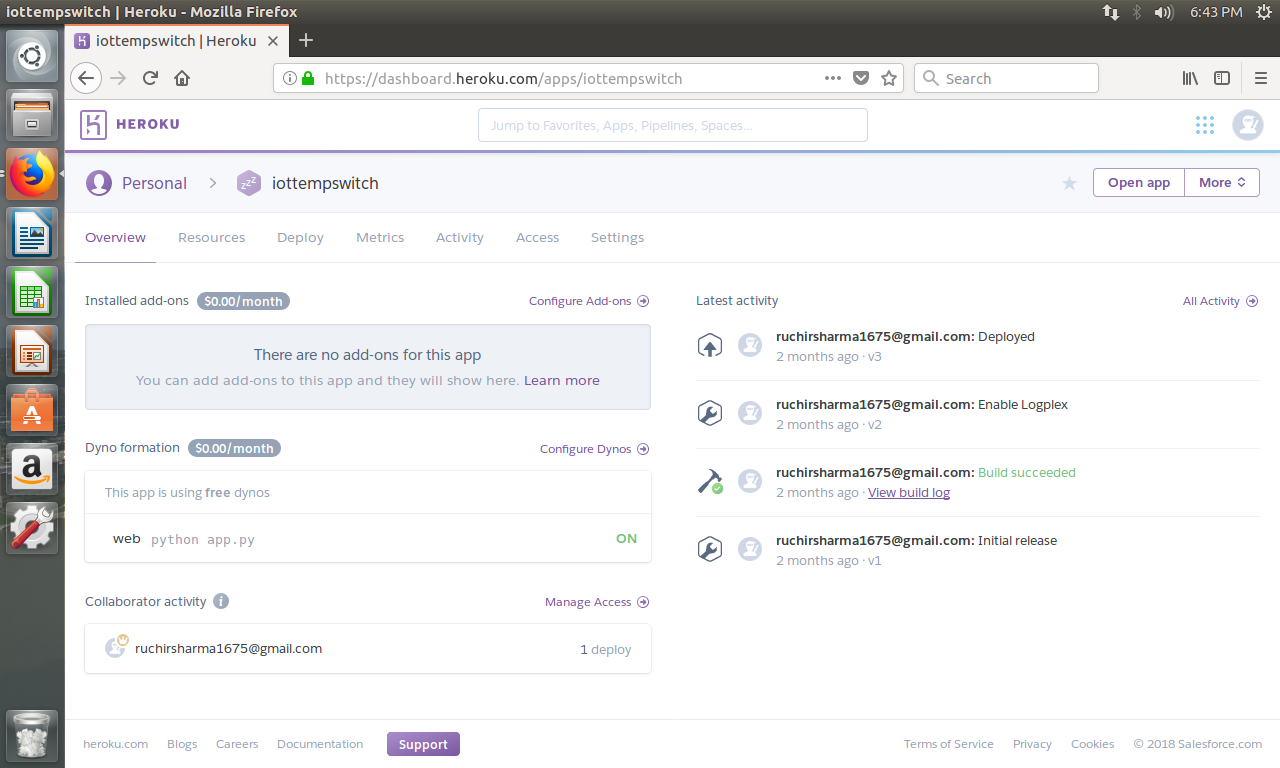Open the Configure Dynos link
1280x768 pixels.
pyautogui.click(x=595, y=449)
